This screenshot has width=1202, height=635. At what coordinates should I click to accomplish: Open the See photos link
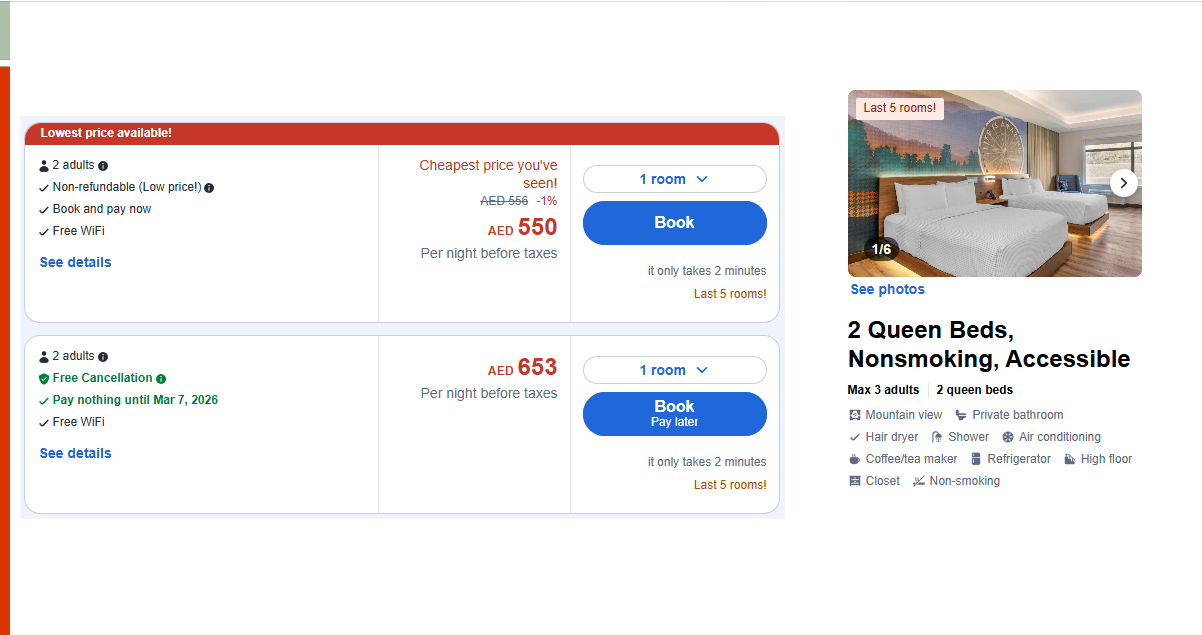(x=888, y=289)
